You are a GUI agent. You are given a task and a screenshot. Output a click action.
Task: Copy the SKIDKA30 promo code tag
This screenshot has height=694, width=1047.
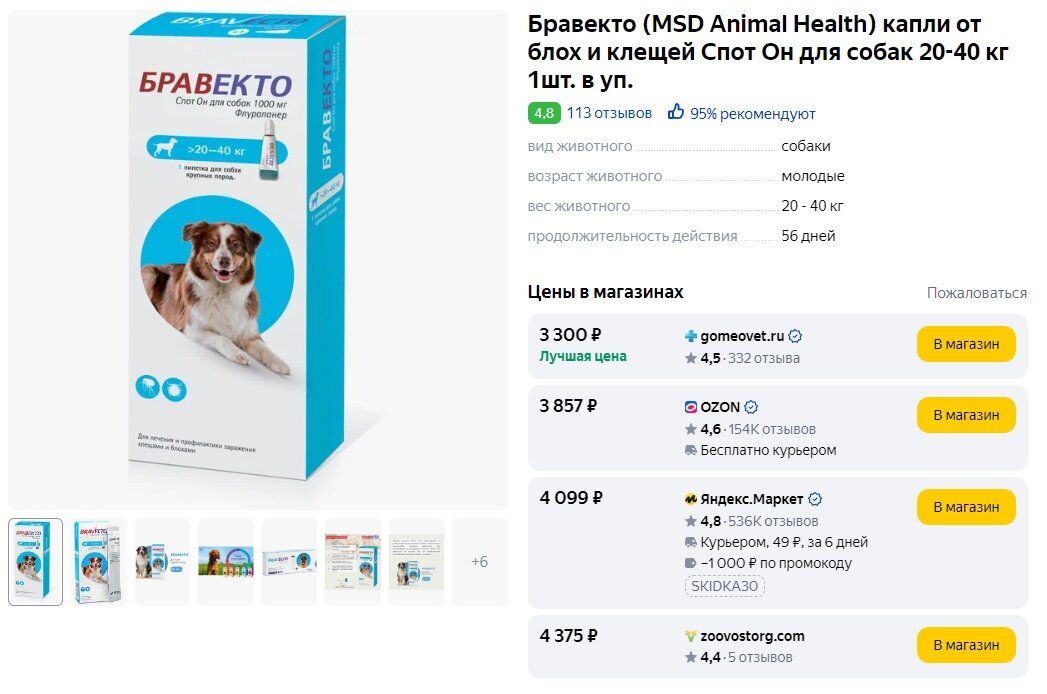(724, 586)
